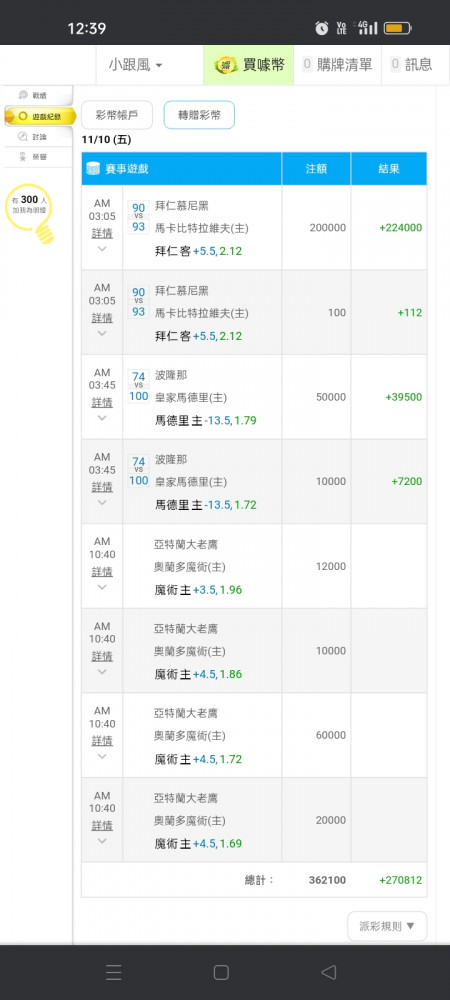
Task: Open the 買嘛幣 coin purchase button
Action: 249,64
